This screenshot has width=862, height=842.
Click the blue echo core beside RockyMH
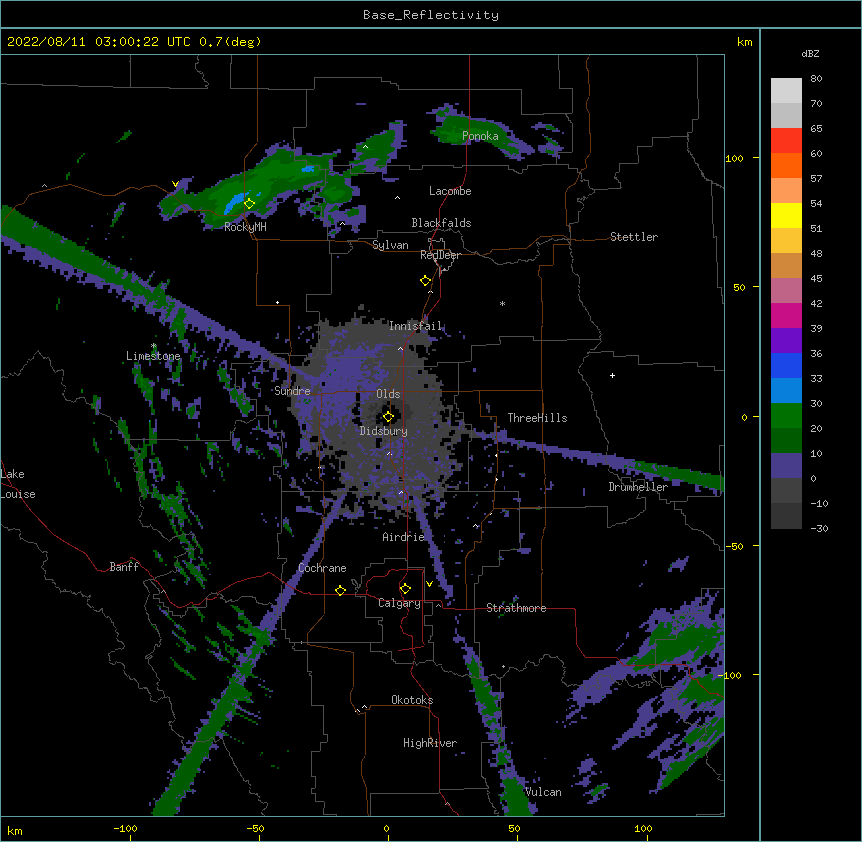(x=234, y=203)
